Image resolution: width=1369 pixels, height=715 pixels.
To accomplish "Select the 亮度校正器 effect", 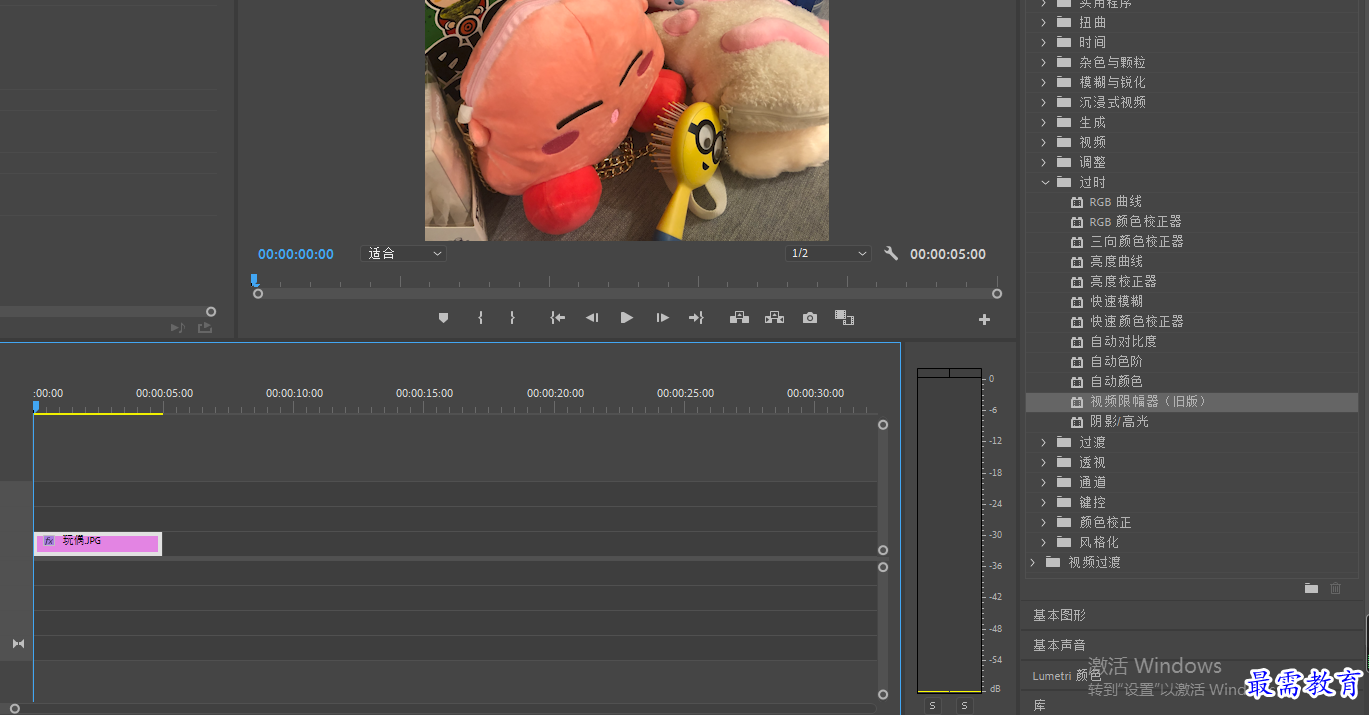I will pyautogui.click(x=1123, y=282).
